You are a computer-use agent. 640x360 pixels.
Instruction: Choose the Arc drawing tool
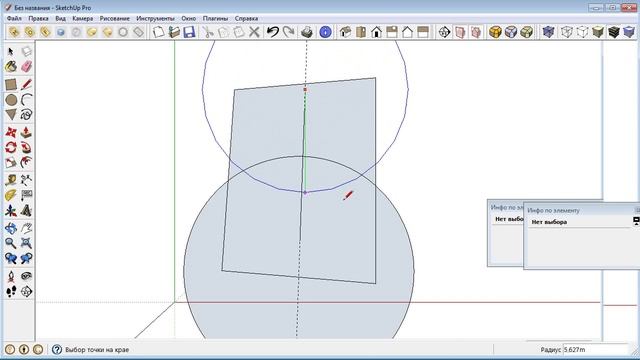[x=27, y=100]
